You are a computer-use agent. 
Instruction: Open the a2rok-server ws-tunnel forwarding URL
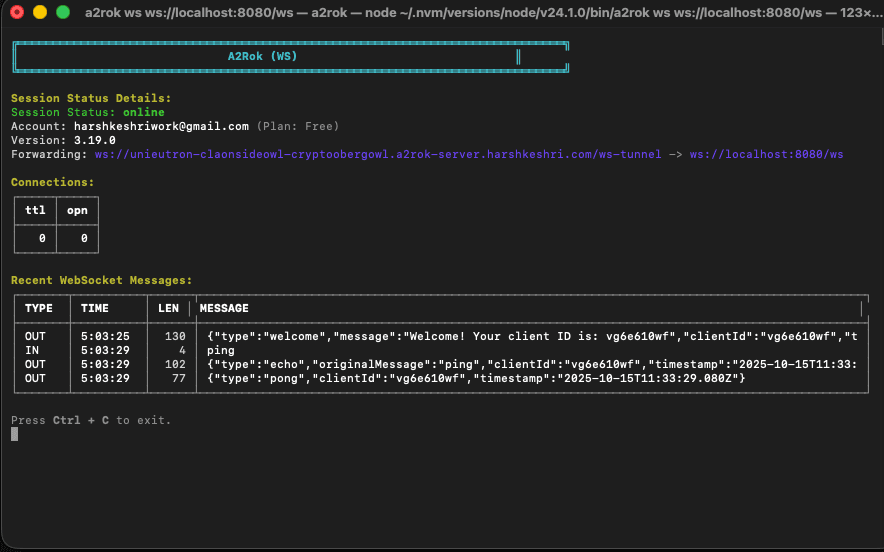coord(377,155)
